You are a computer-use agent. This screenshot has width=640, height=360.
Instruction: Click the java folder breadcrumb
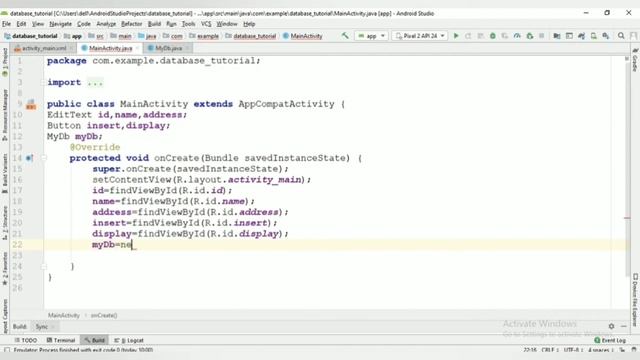[x=147, y=36]
